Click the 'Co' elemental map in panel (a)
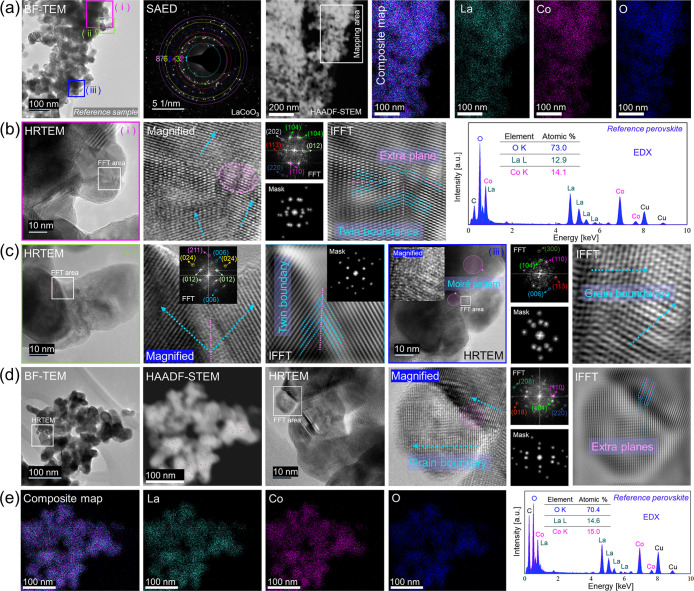Image resolution: width=694 pixels, height=591 pixels. pyautogui.click(x=572, y=59)
